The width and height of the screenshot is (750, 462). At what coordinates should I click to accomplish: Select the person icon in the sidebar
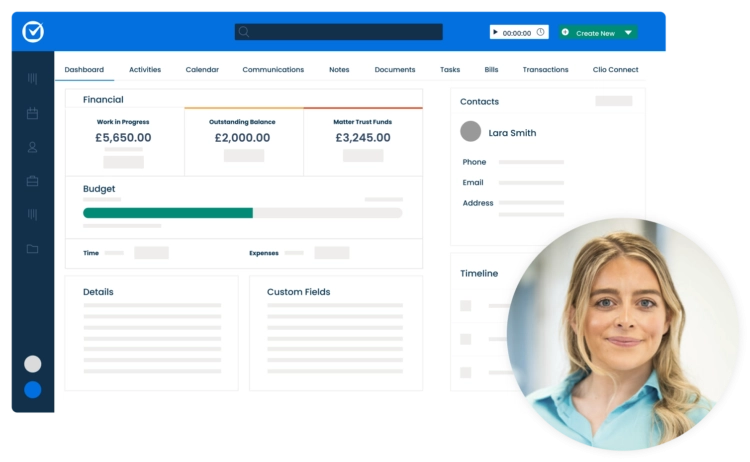pyautogui.click(x=32, y=147)
